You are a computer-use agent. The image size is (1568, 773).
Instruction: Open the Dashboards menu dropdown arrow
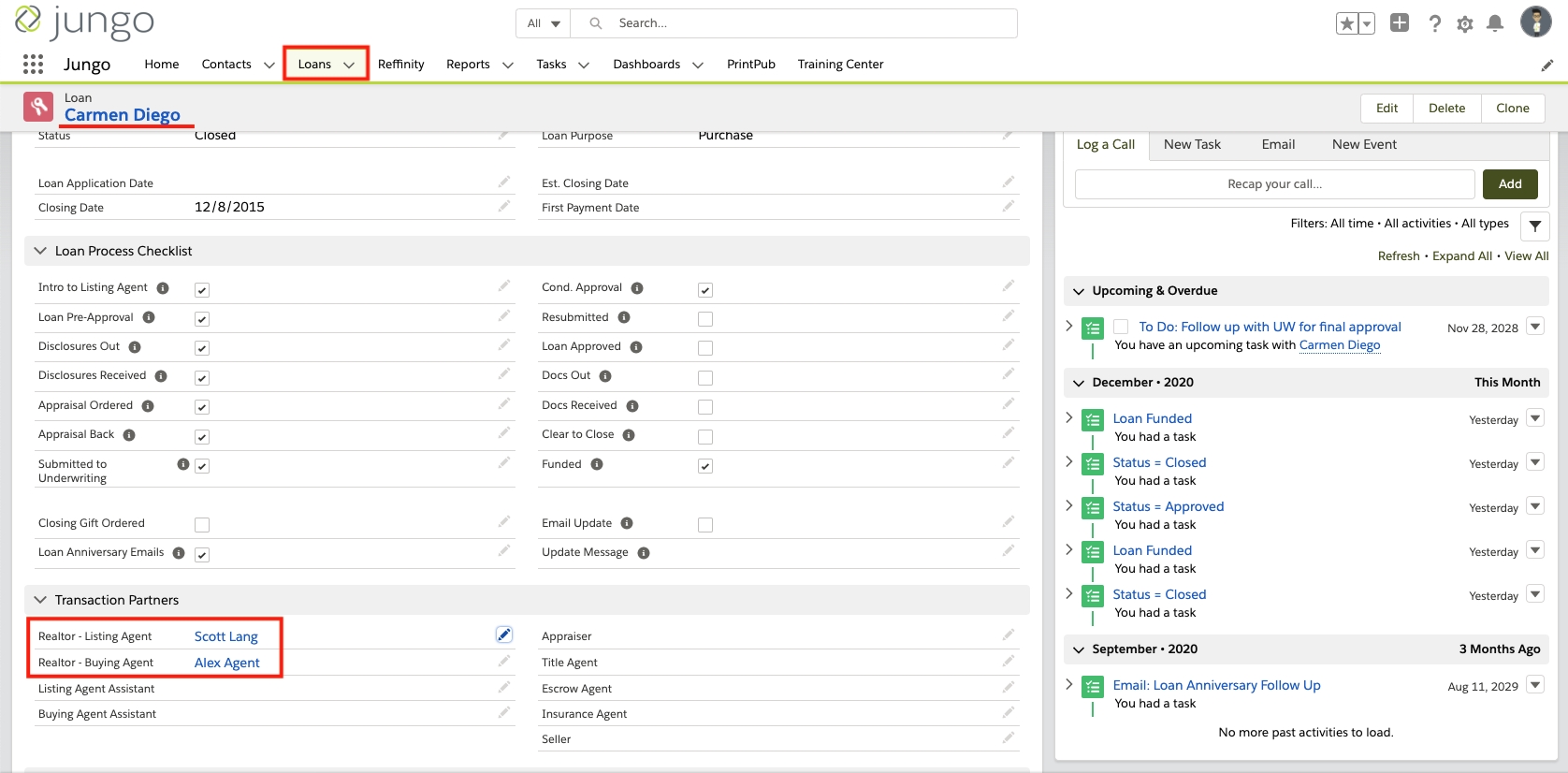coord(698,65)
